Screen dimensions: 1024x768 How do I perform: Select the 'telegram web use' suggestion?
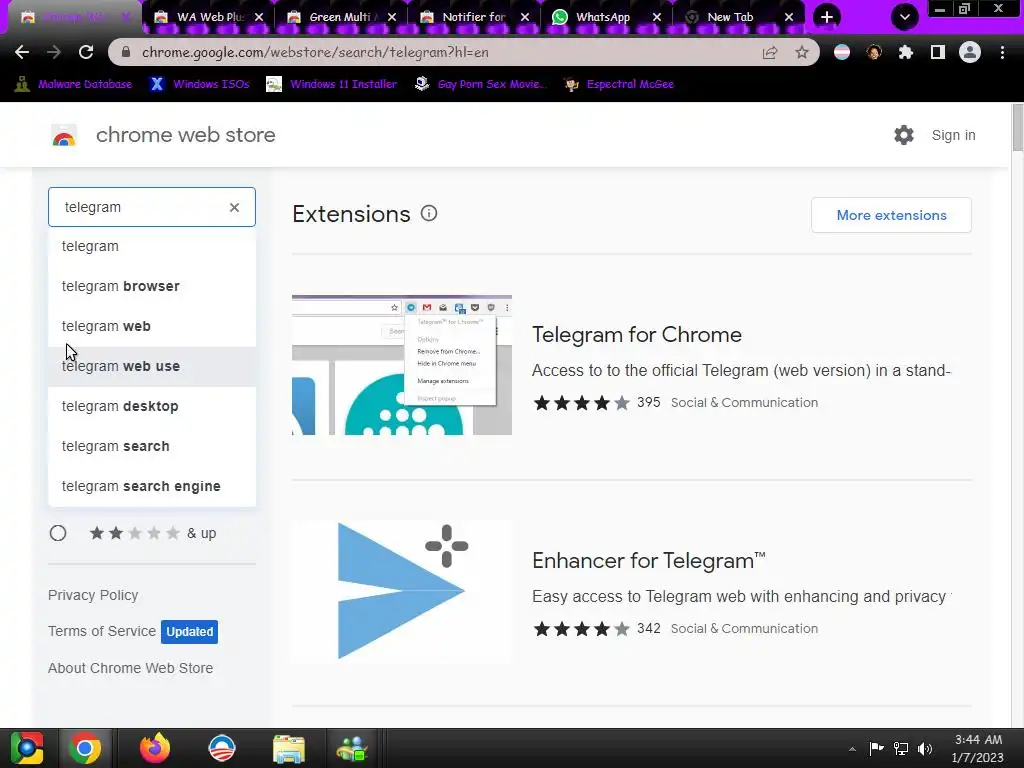pyautogui.click(x=152, y=366)
